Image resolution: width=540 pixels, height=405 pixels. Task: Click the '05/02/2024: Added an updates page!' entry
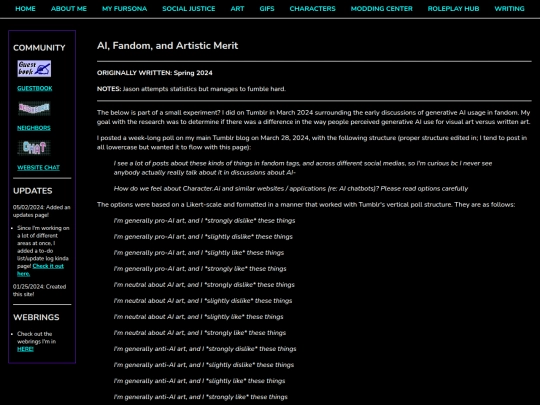coord(41,211)
